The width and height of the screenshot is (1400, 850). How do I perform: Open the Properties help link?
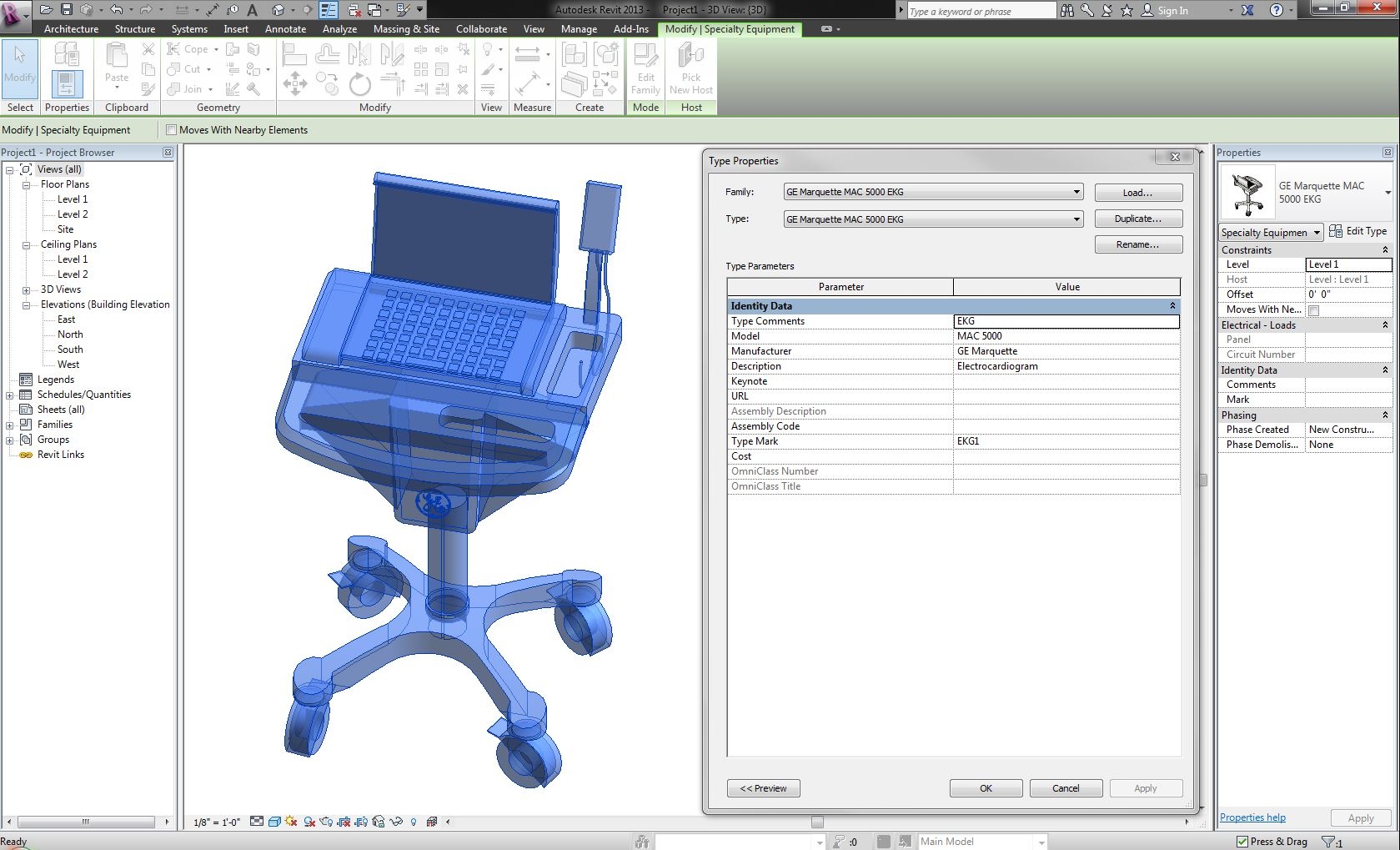(x=1252, y=817)
